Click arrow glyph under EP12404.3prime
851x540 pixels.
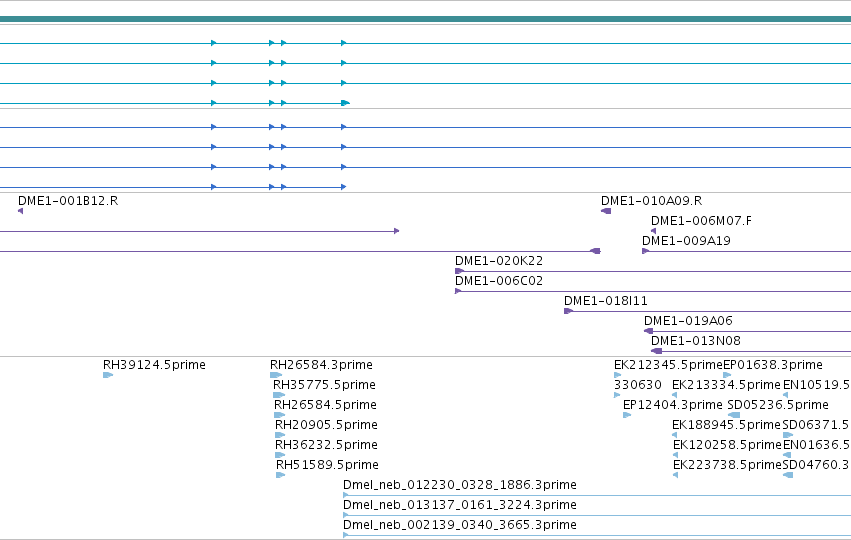click(x=627, y=415)
